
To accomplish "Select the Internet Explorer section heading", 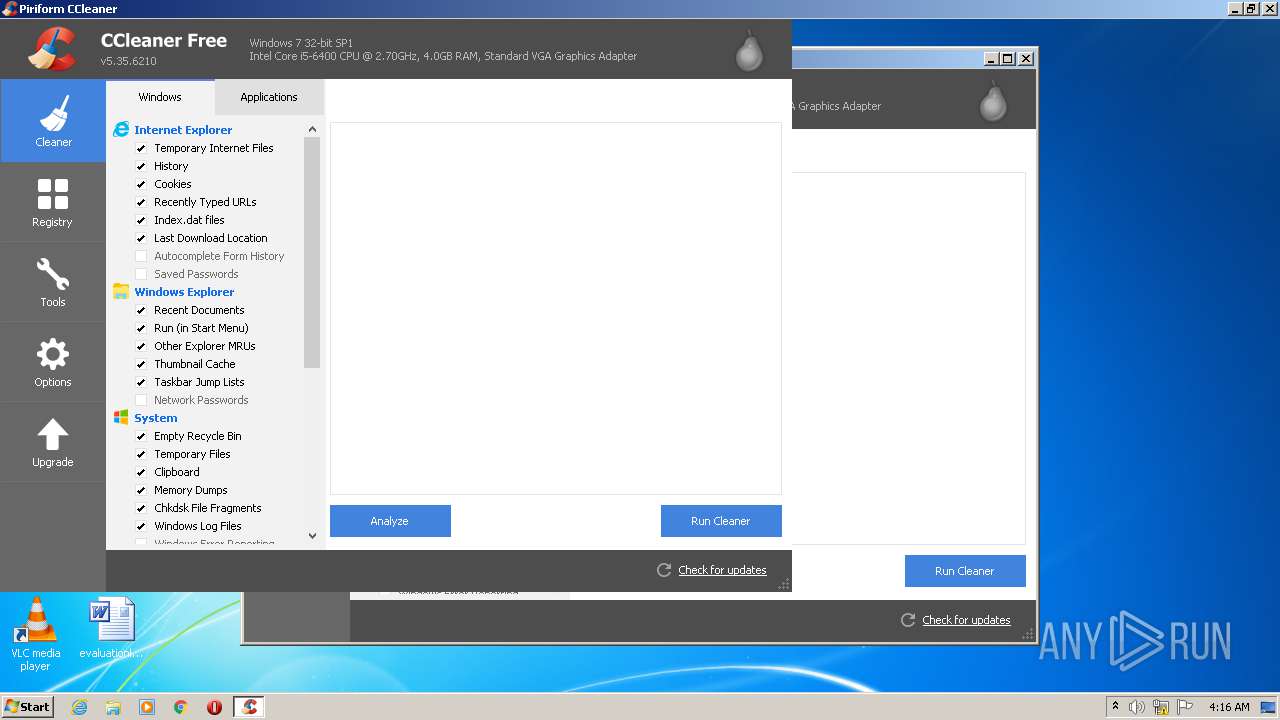I will click(183, 130).
